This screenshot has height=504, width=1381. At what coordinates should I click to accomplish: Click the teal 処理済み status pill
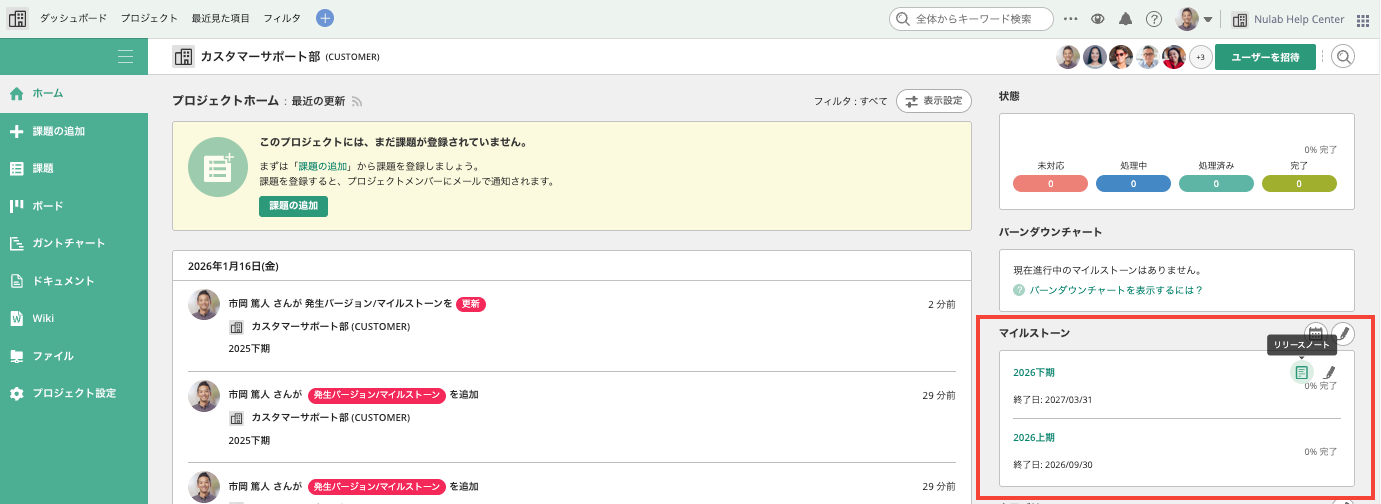click(1216, 184)
